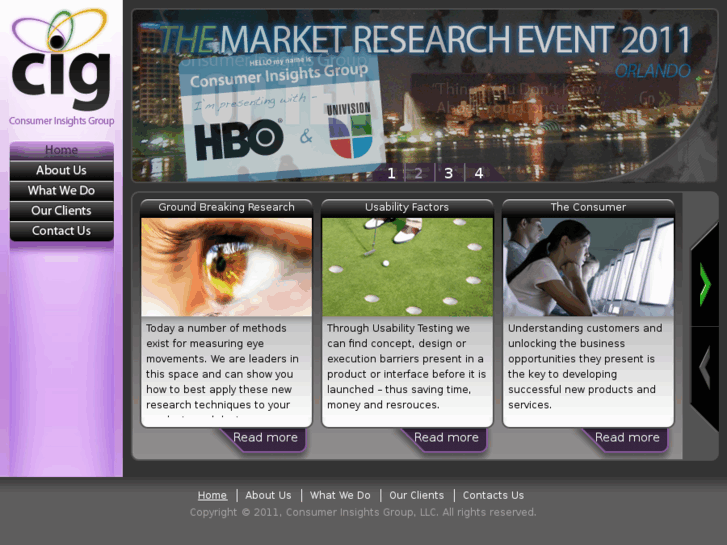Viewport: 727px width, 545px height.
Task: Click the gray previous arrow on carousel
Action: point(705,368)
